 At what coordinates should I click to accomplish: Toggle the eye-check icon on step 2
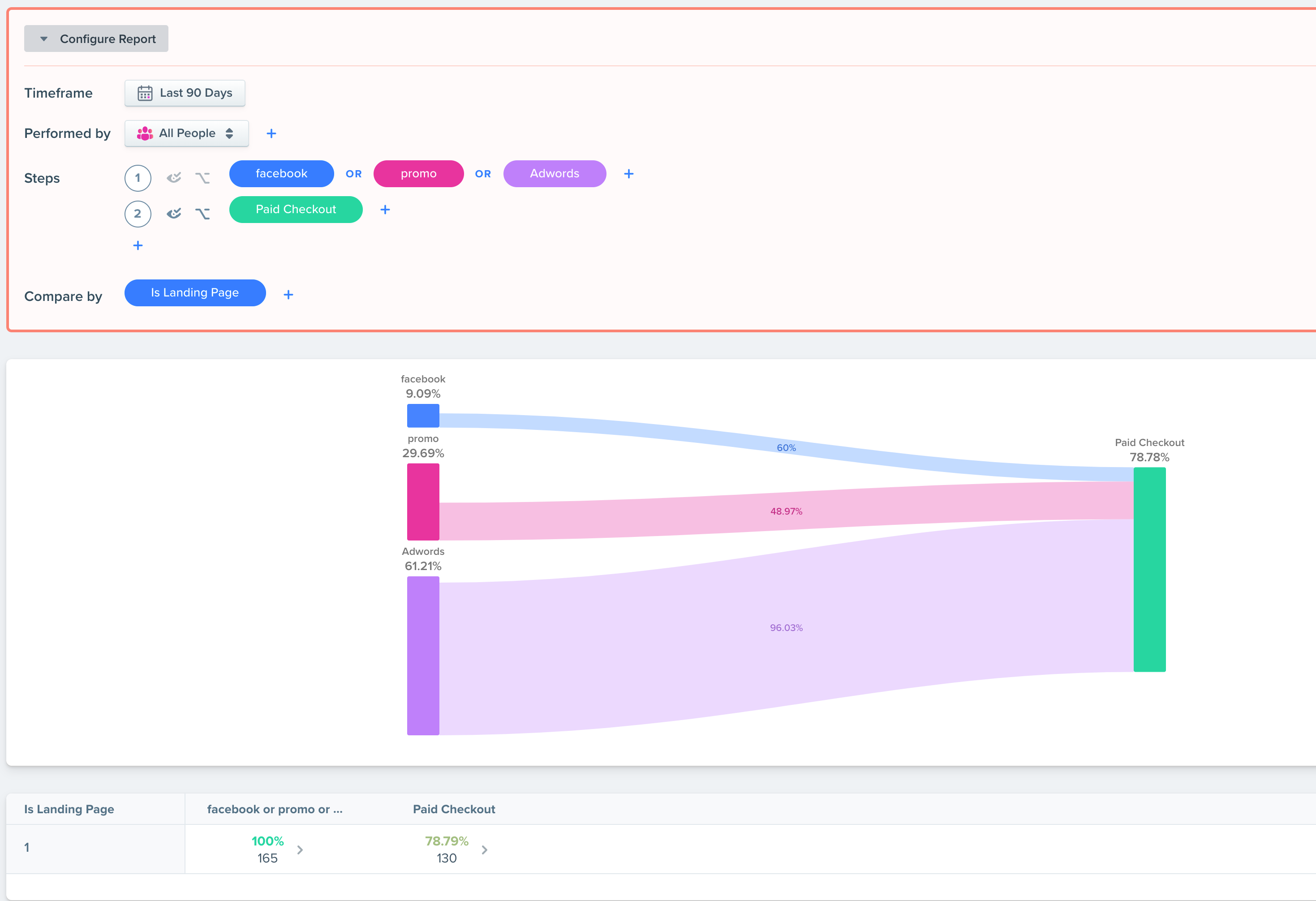click(x=174, y=213)
